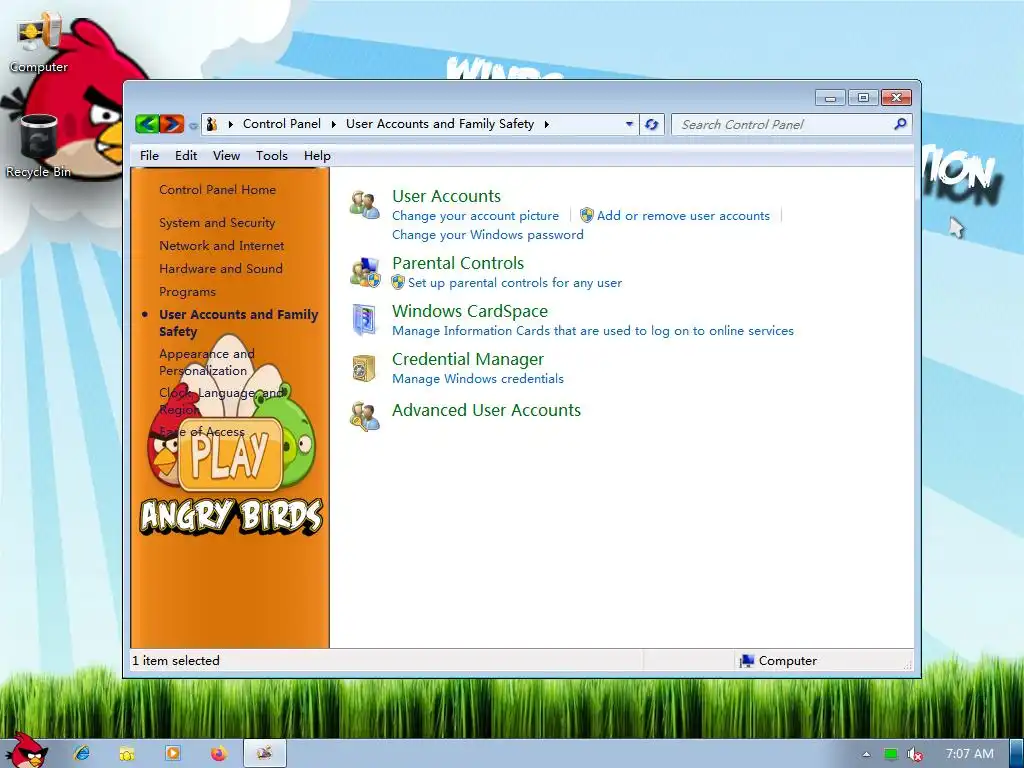Click Set up parental controls for any user
The width and height of the screenshot is (1024, 768).
click(515, 283)
